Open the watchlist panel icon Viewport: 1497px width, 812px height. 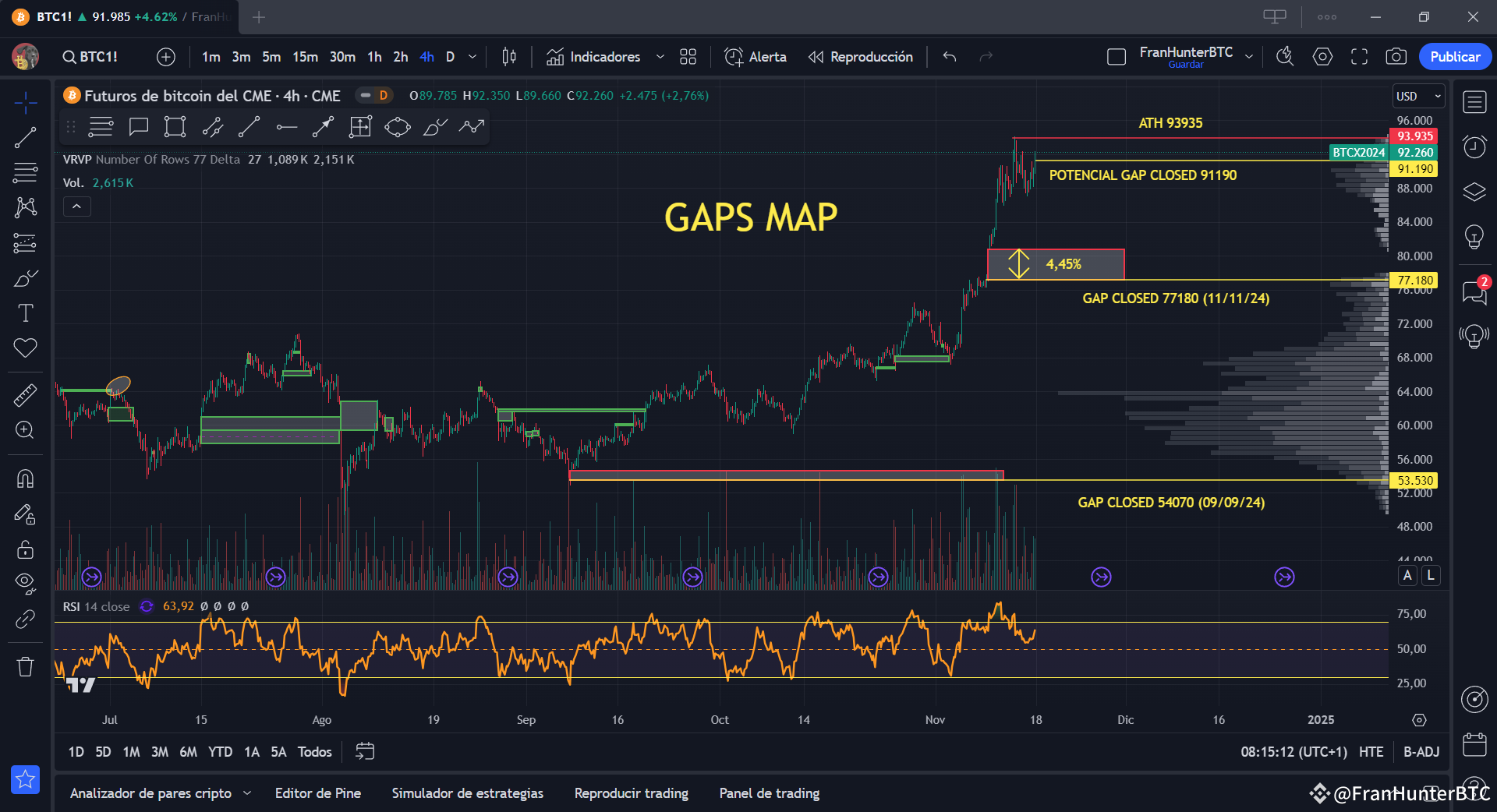click(1474, 102)
